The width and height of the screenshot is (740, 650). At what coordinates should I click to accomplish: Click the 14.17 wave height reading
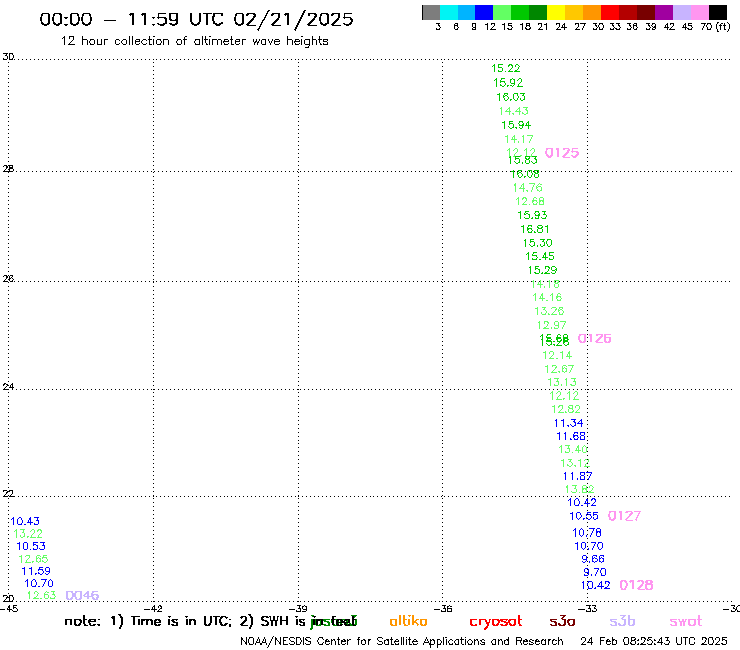pyautogui.click(x=519, y=139)
